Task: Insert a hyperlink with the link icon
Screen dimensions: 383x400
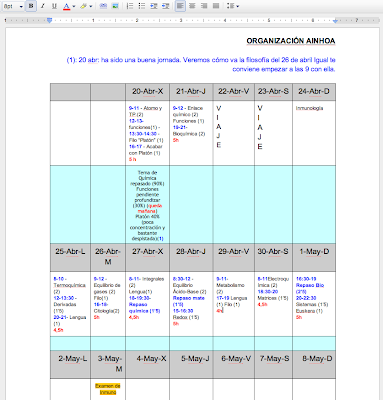Action: [103, 6]
